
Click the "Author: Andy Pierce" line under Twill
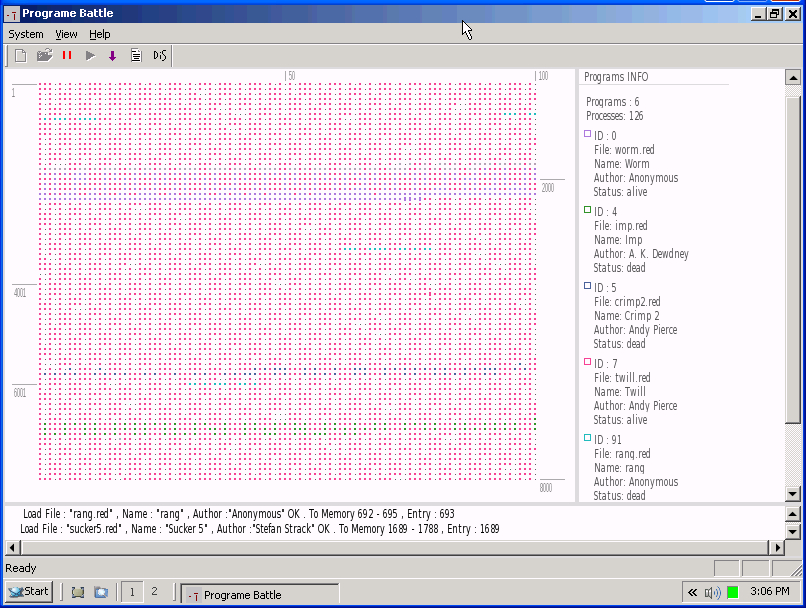click(x=635, y=406)
